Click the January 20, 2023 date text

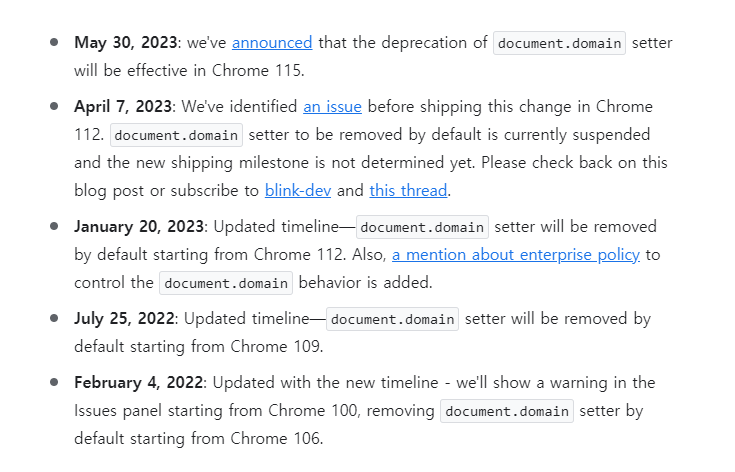point(139,227)
